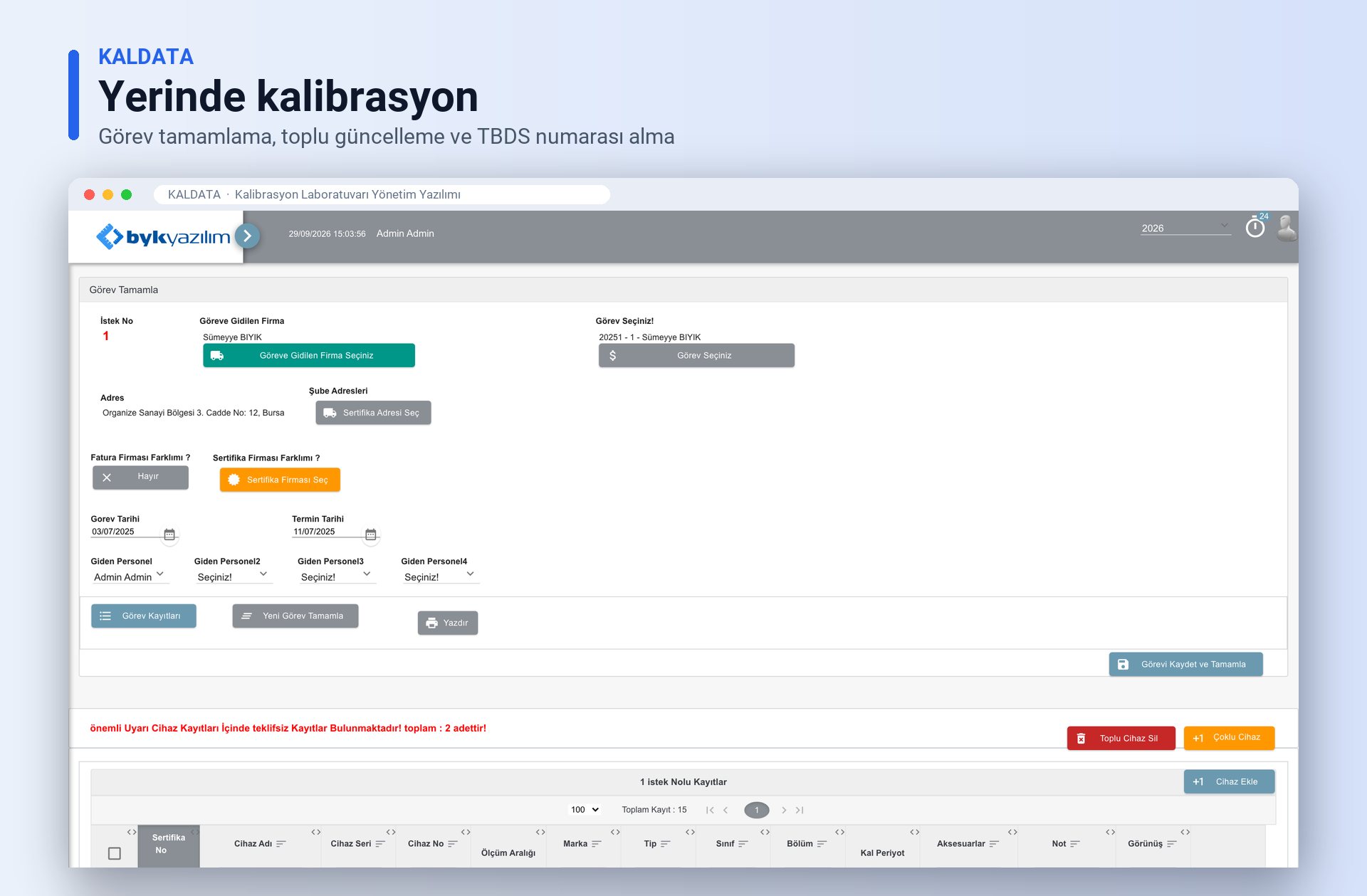Open the timer notification icon
1367x896 pixels.
pyautogui.click(x=1255, y=227)
